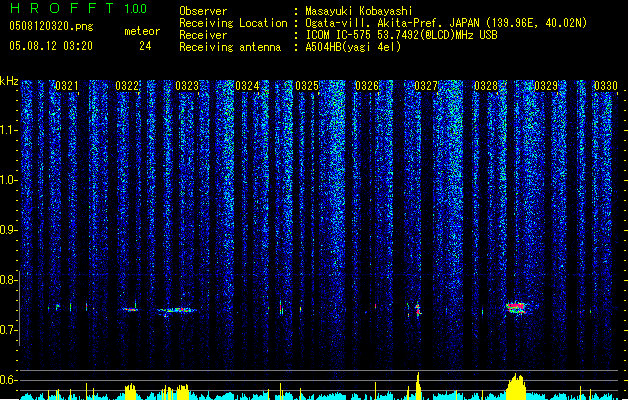Image resolution: width=629 pixels, height=400 pixels.
Task: Select the antenna value A504HB(yagi 4el)
Action: (x=353, y=47)
